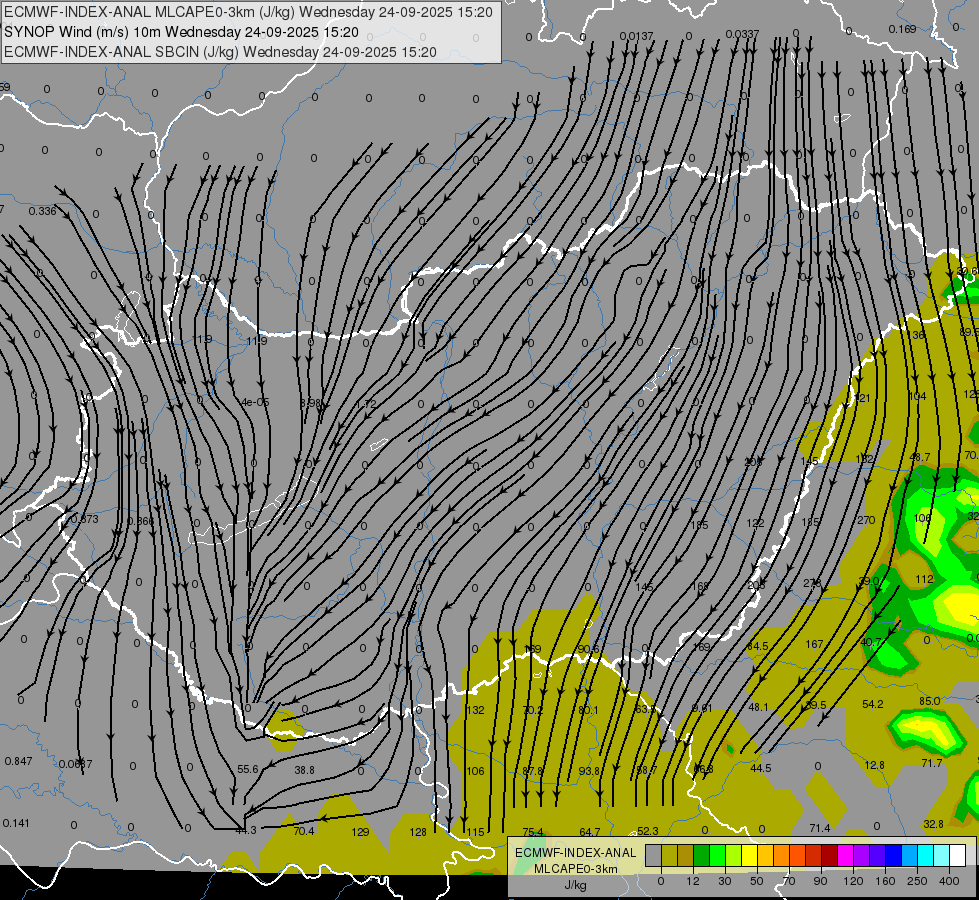Screen dimensions: 979x900
Task: Click the map value 1.72
Action: coord(367,404)
